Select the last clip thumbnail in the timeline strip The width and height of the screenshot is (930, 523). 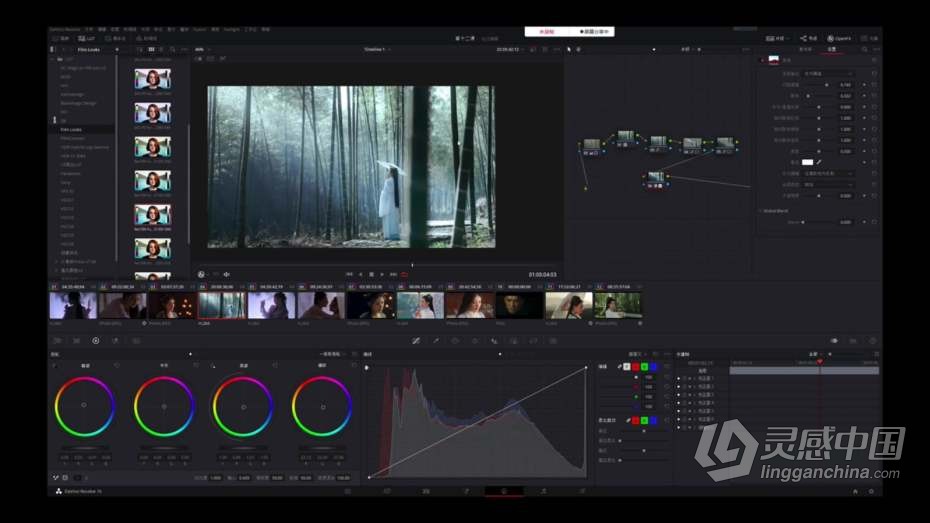[x=617, y=306]
